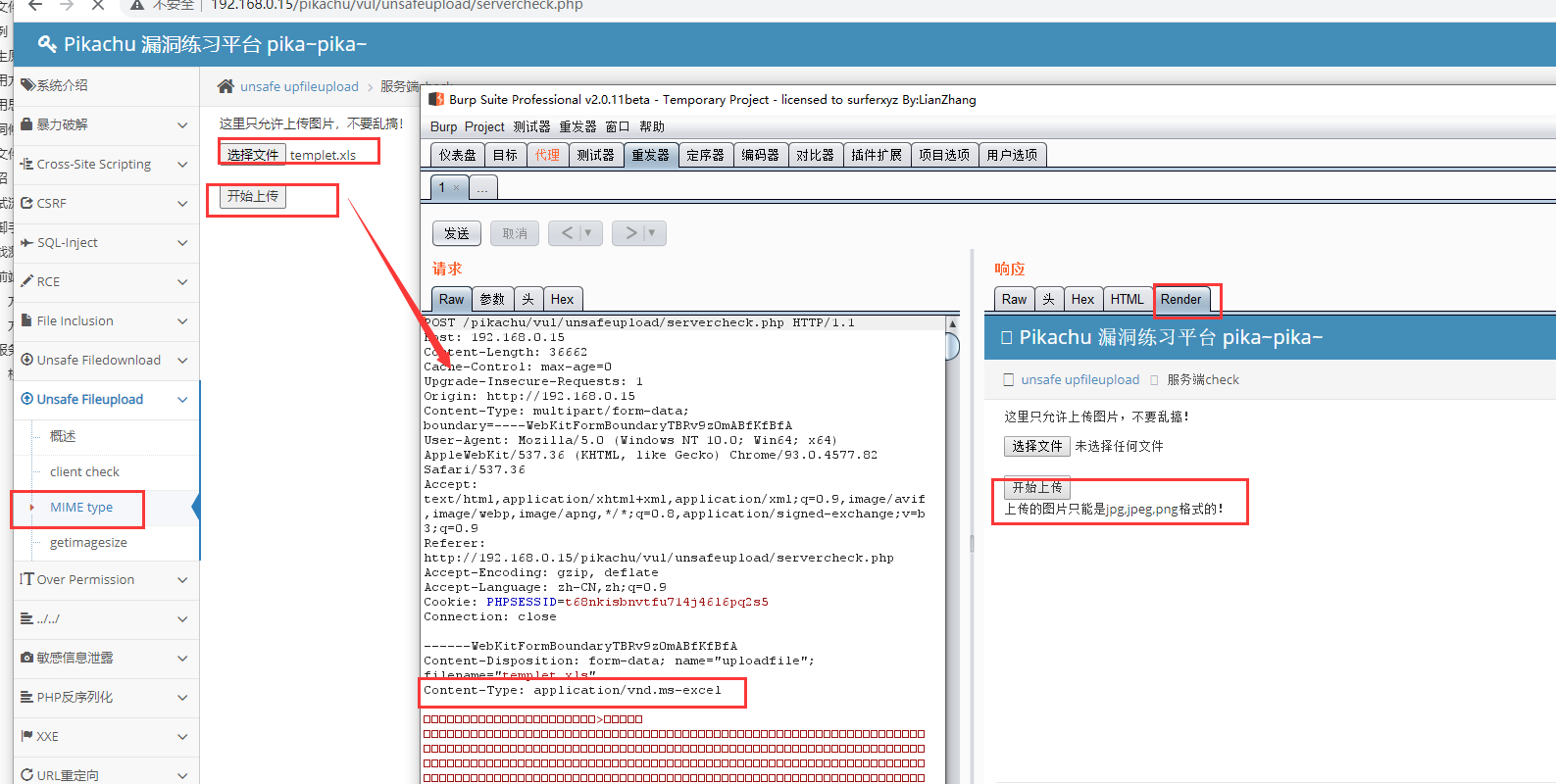Click the lock icon for 暴力破解
Viewport: 1556px width, 784px height.
point(27,124)
